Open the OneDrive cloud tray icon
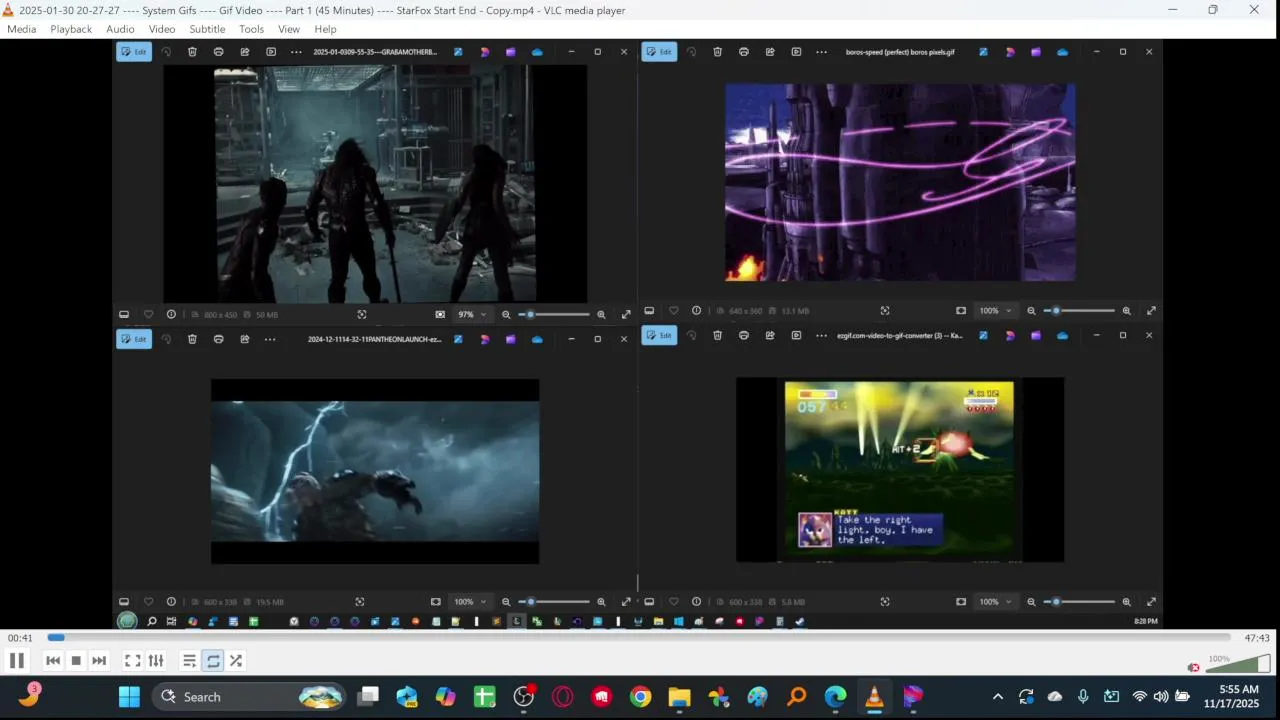This screenshot has width=1280, height=720. (1055, 697)
